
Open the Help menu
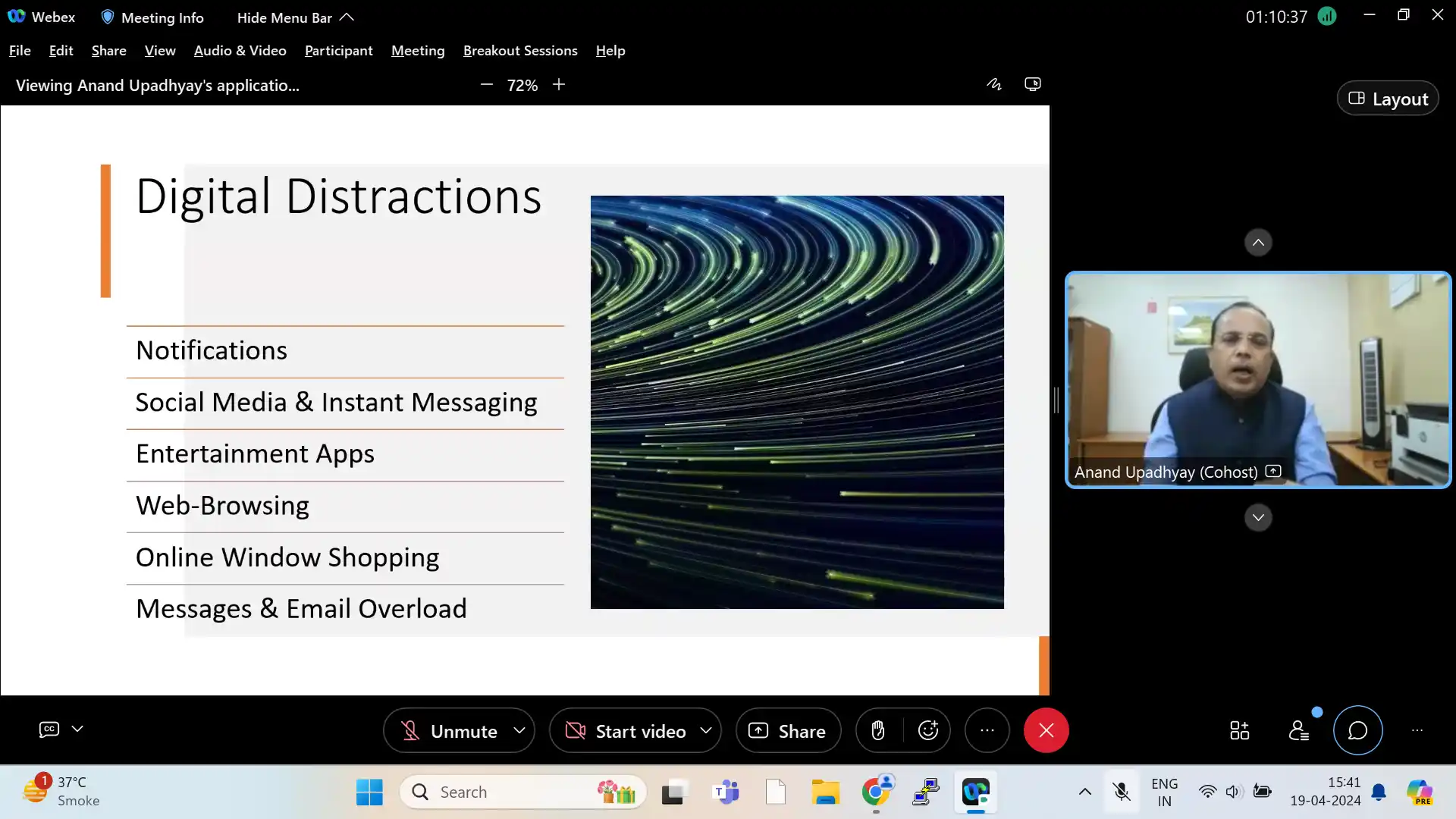610,51
